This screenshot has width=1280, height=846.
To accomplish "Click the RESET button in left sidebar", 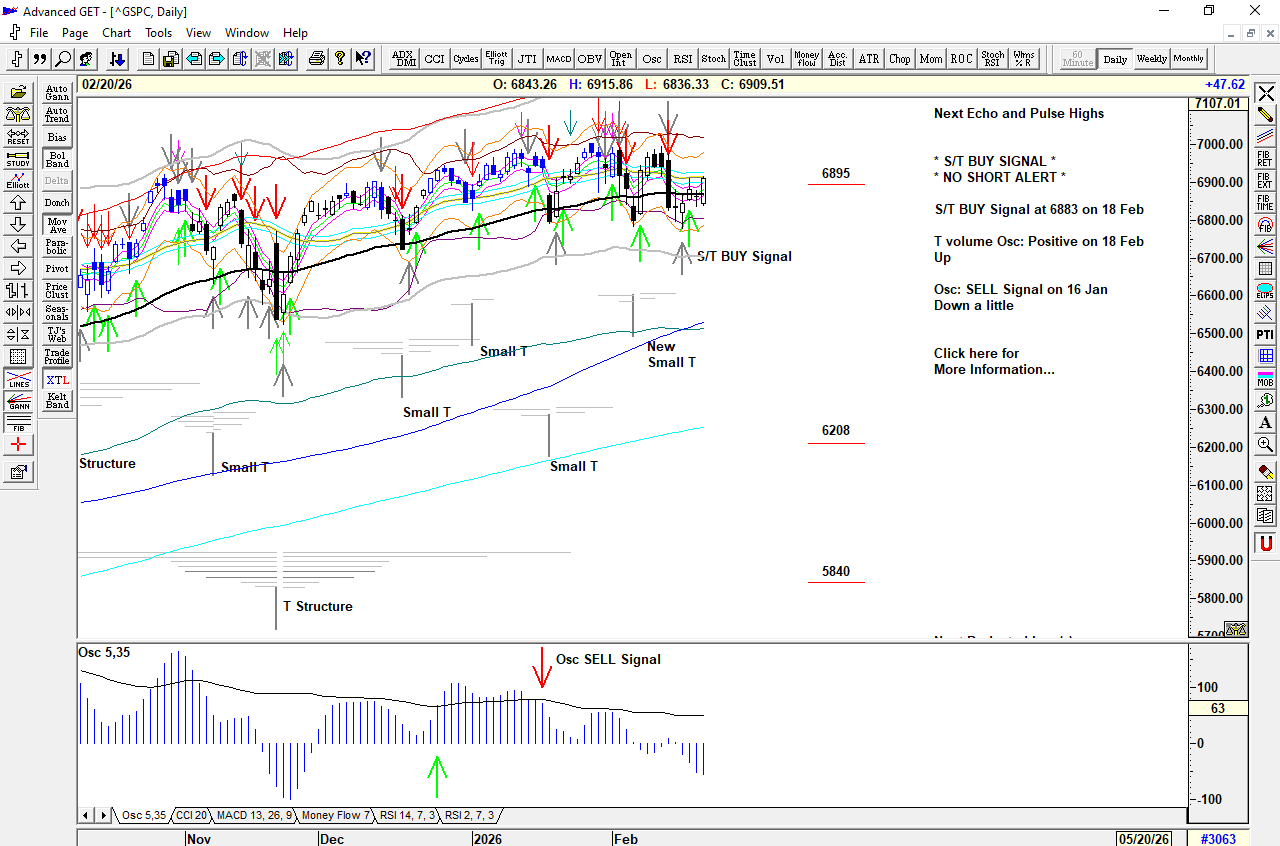I will tap(18, 136).
